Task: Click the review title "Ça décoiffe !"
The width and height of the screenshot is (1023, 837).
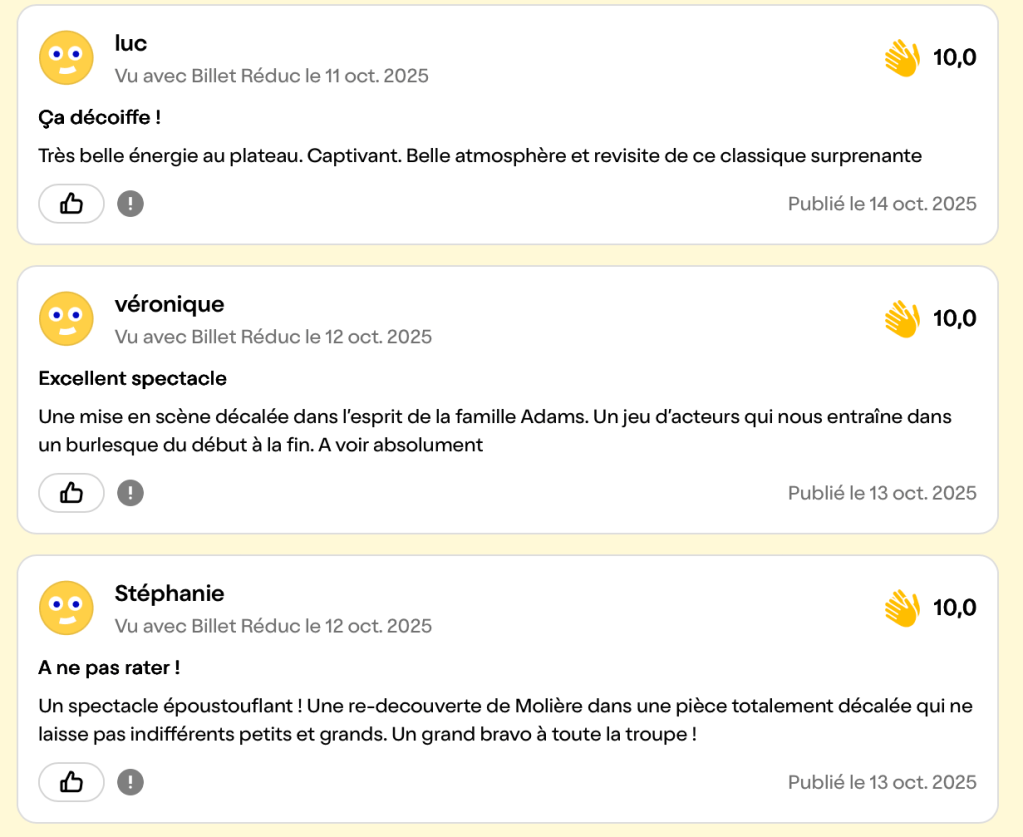Action: pos(100,118)
